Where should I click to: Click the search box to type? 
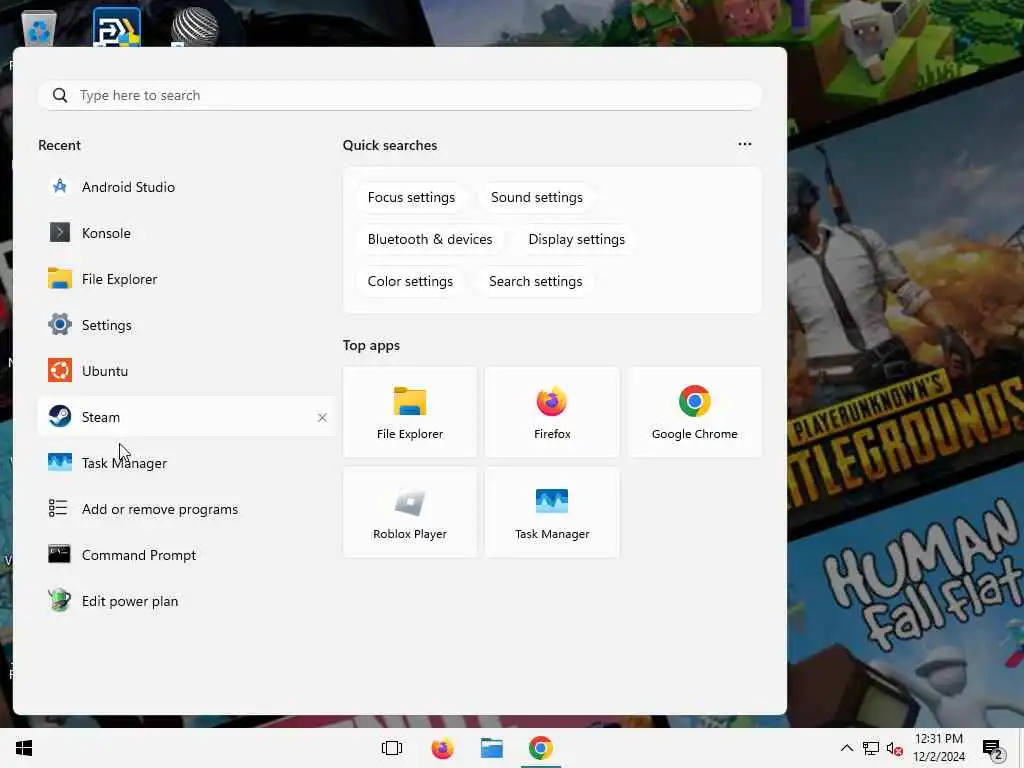coord(400,95)
